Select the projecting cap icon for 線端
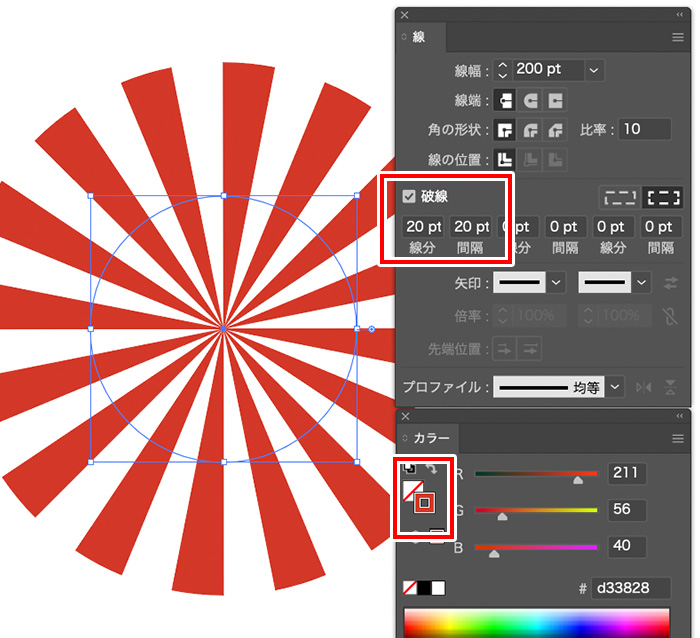The width and height of the screenshot is (700, 638). point(555,100)
